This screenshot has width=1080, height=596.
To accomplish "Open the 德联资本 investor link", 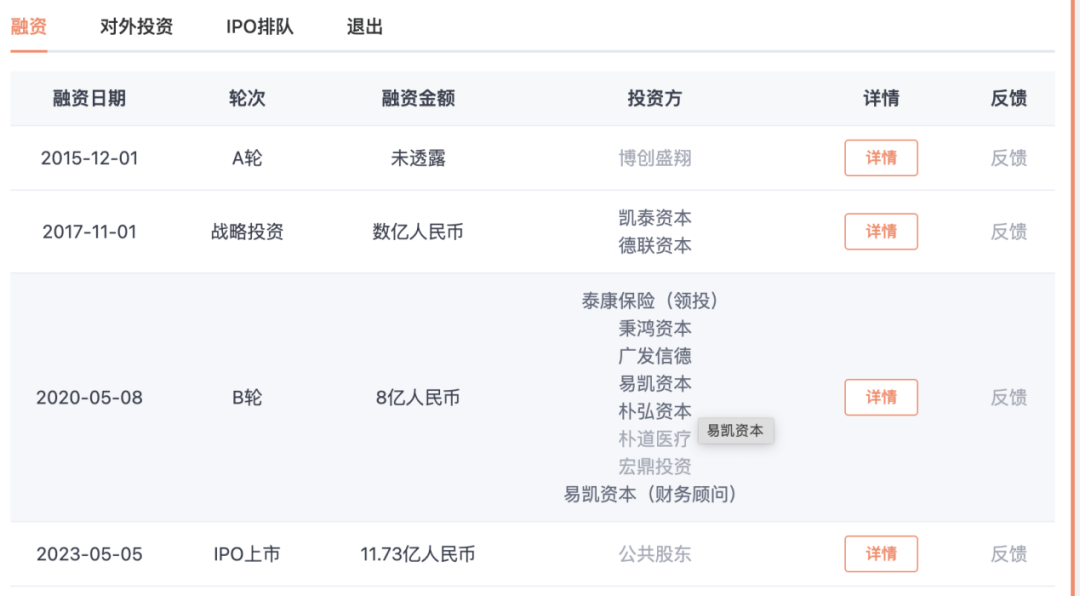I will click(x=655, y=246).
